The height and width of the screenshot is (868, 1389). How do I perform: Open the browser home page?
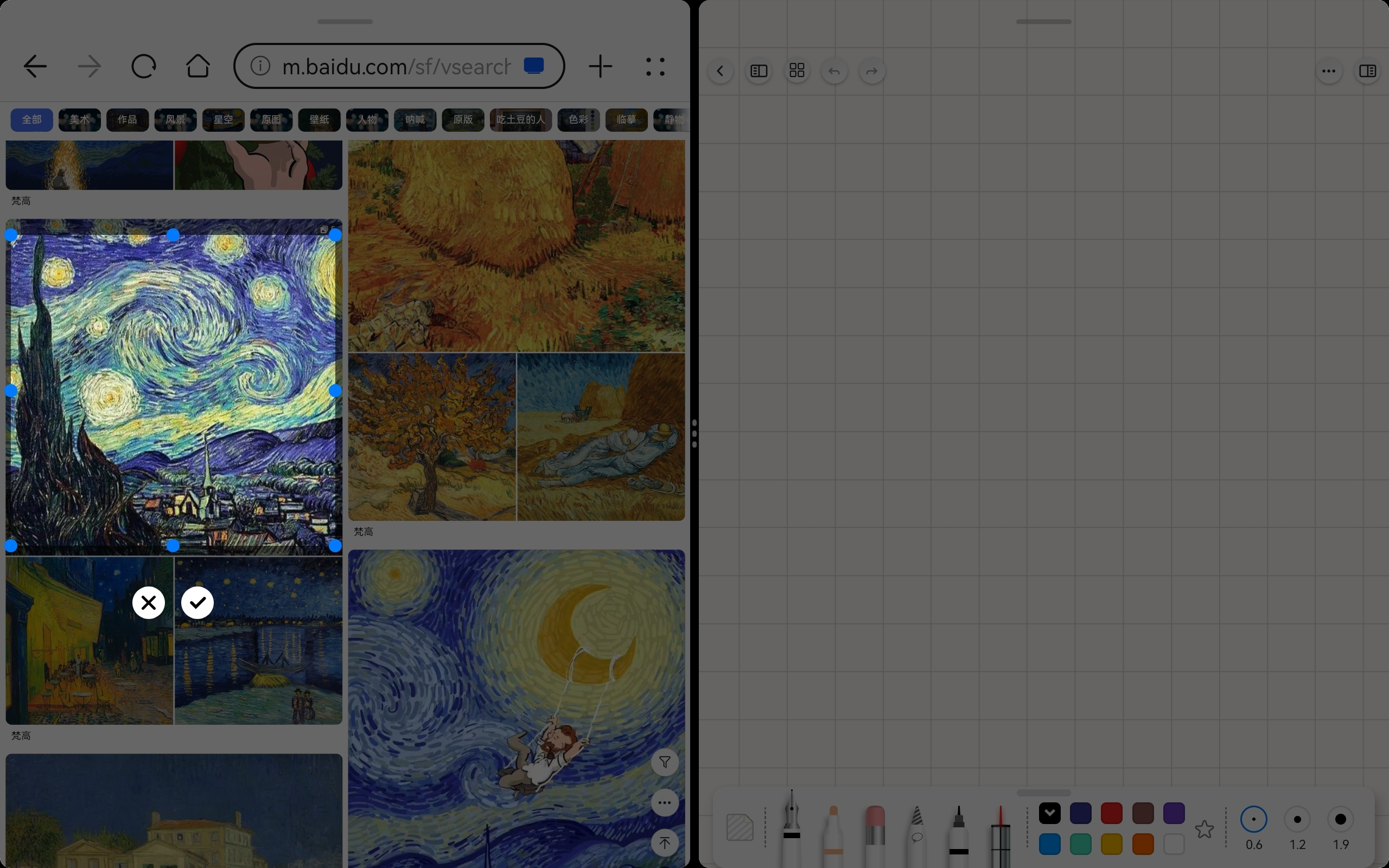pos(198,66)
